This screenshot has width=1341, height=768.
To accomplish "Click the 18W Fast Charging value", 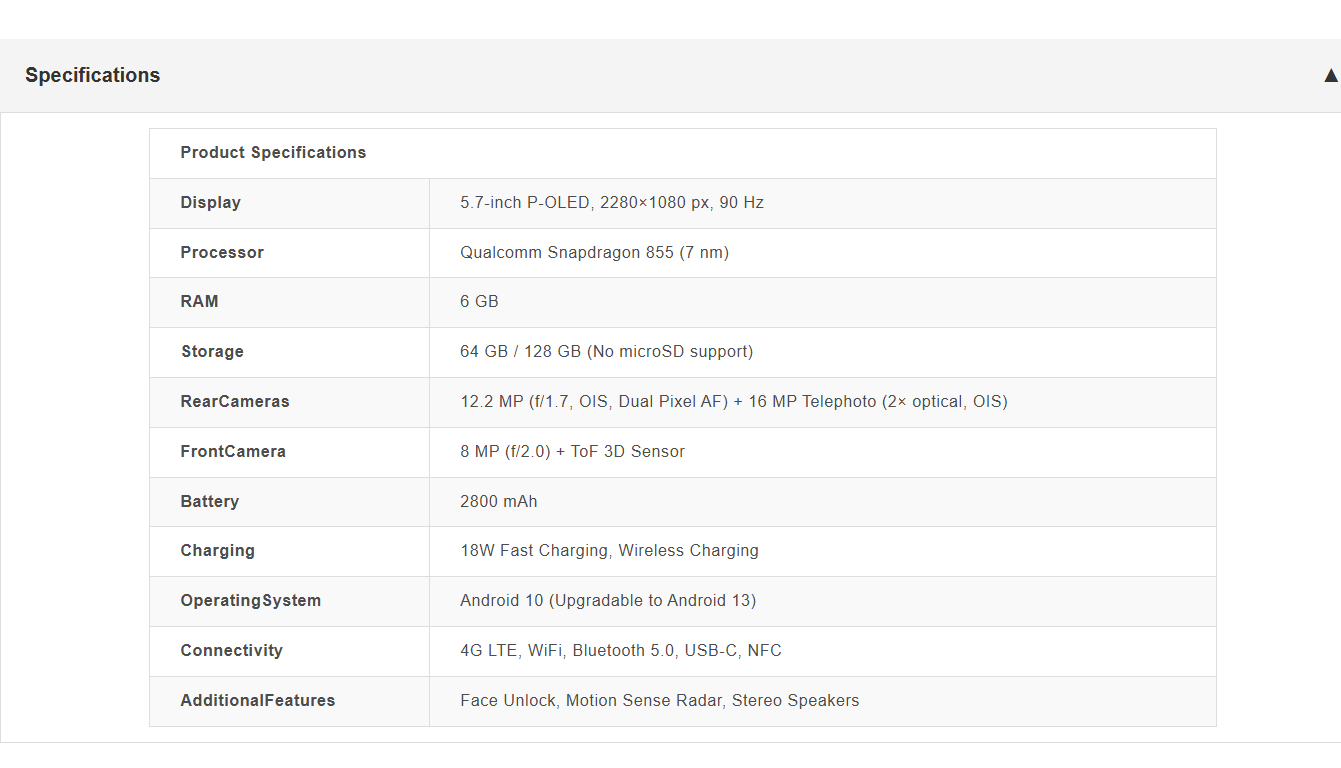I will 609,551.
